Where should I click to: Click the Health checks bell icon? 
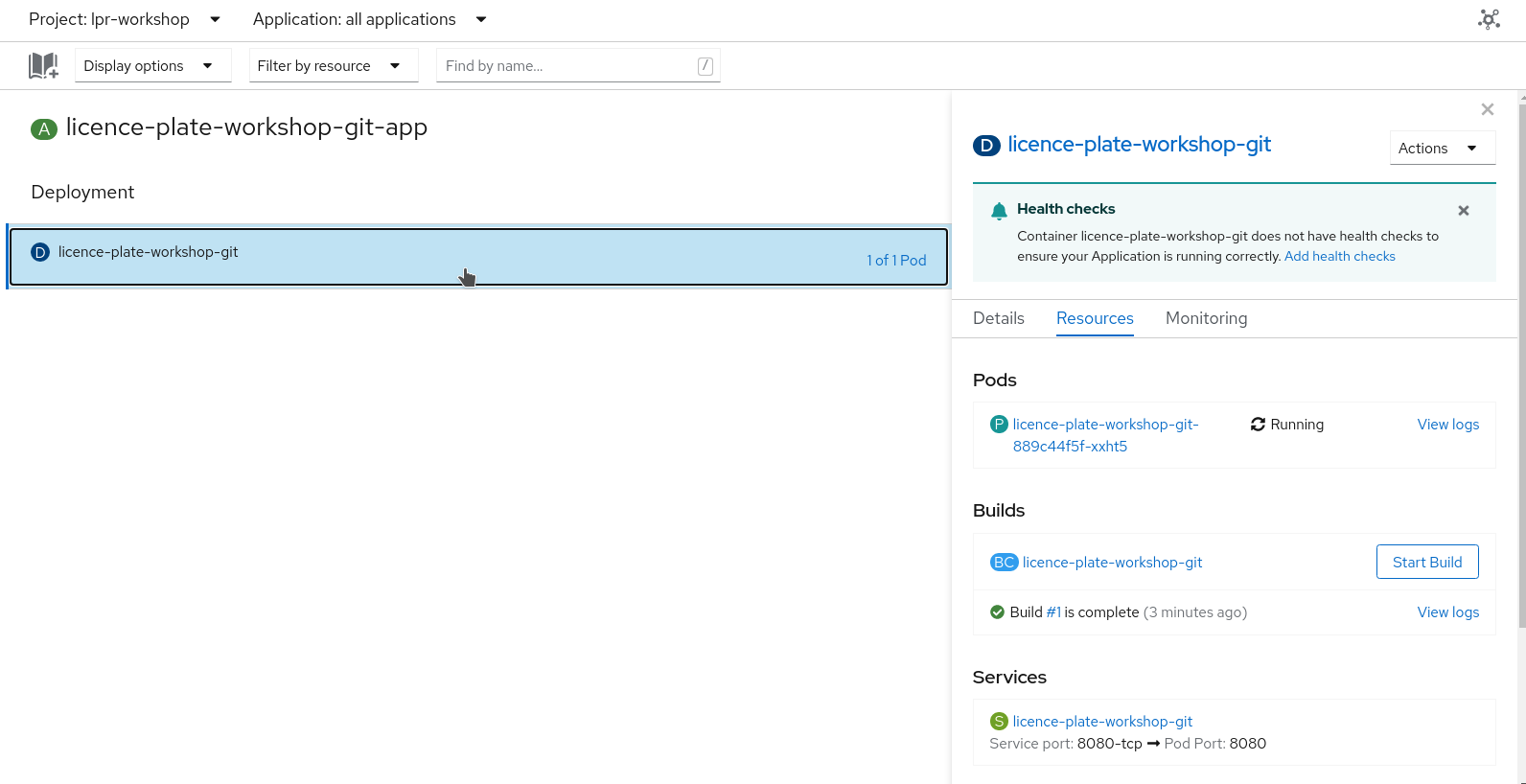coord(999,211)
